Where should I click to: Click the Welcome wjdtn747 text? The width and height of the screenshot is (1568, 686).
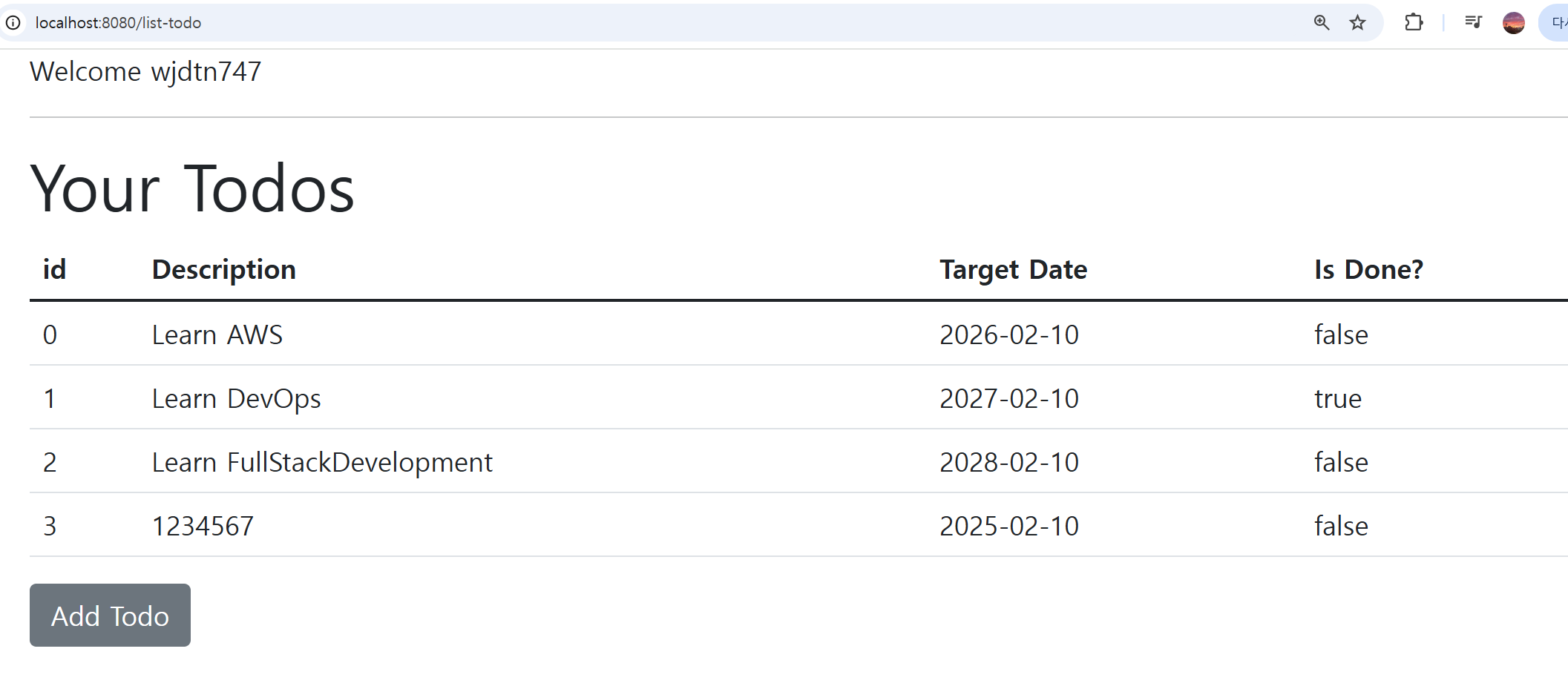coord(145,72)
